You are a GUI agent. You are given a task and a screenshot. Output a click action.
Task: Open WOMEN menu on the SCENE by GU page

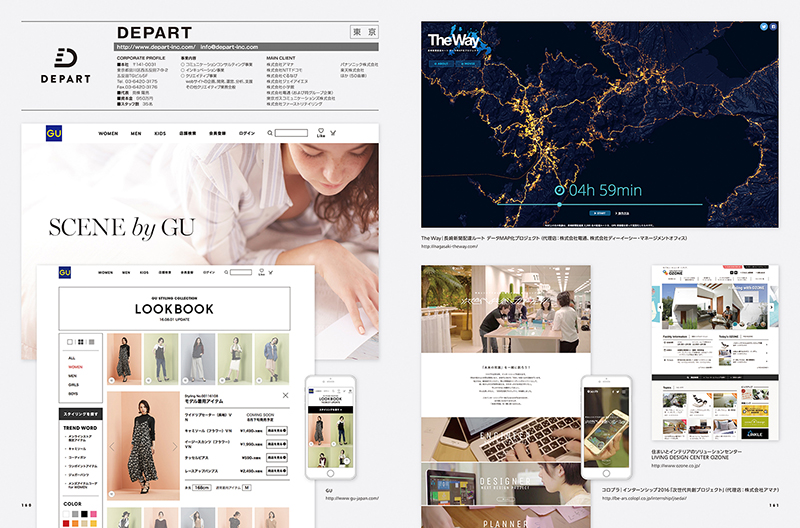[108, 134]
